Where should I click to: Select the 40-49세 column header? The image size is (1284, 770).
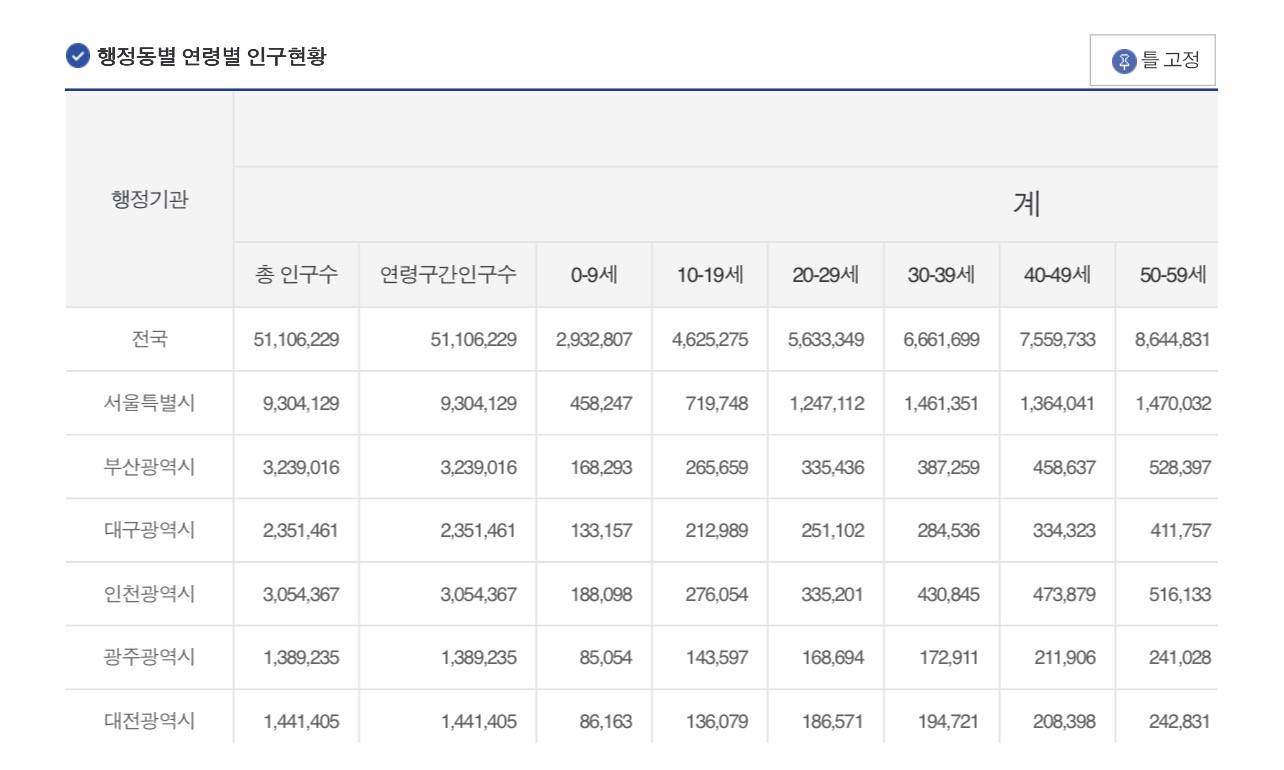[x=1057, y=275]
